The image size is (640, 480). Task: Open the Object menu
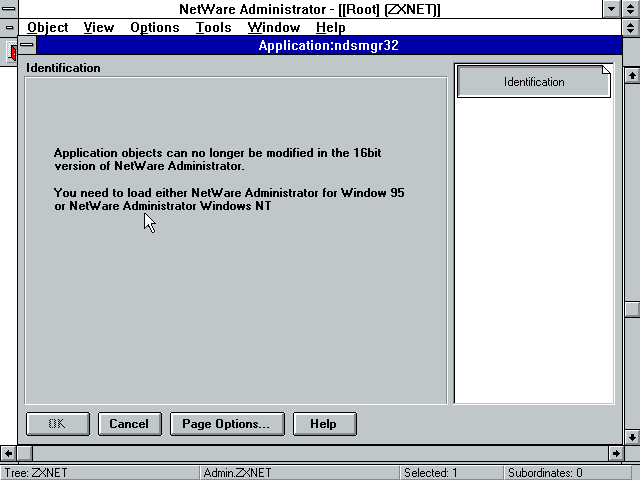47,27
